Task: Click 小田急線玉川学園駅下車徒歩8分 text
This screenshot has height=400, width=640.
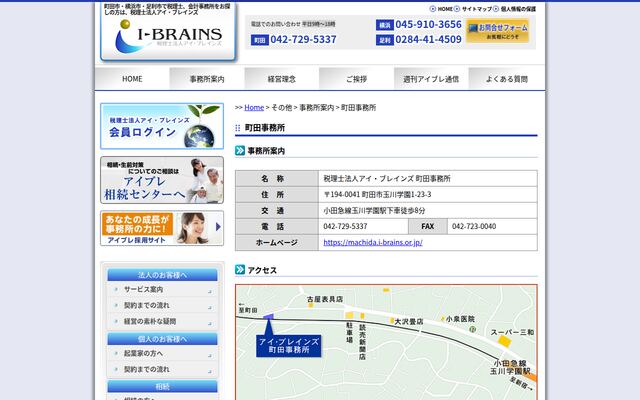Action: (x=374, y=211)
